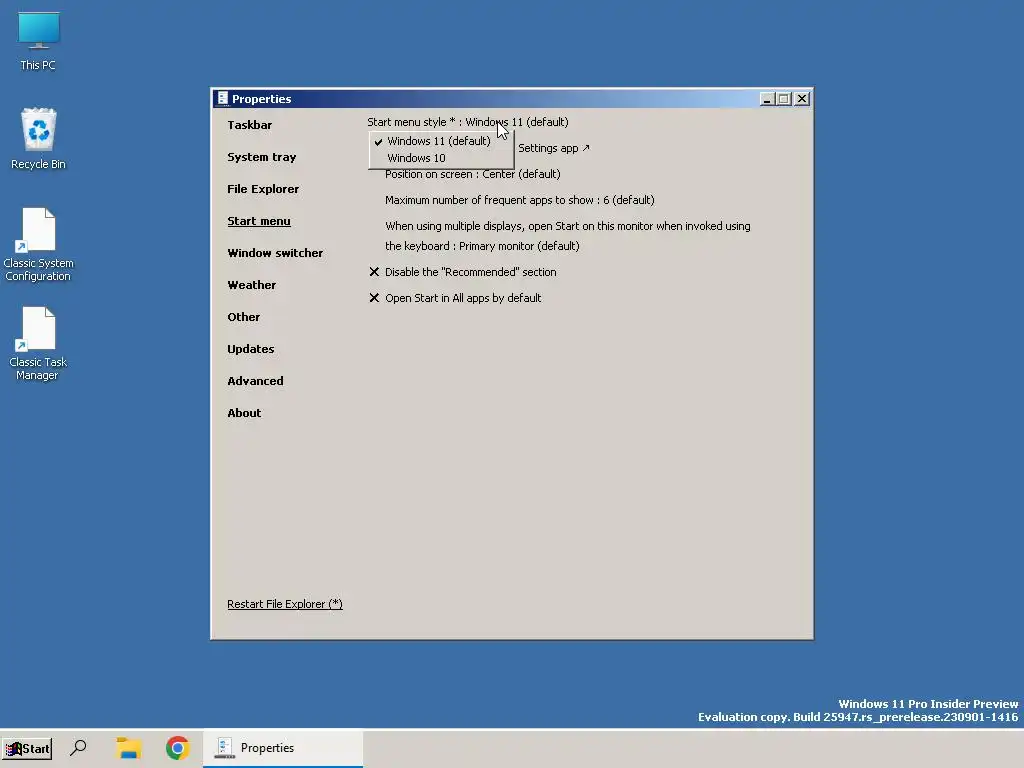
Task: Open the taskbar search magnifier icon
Action: coord(78,748)
